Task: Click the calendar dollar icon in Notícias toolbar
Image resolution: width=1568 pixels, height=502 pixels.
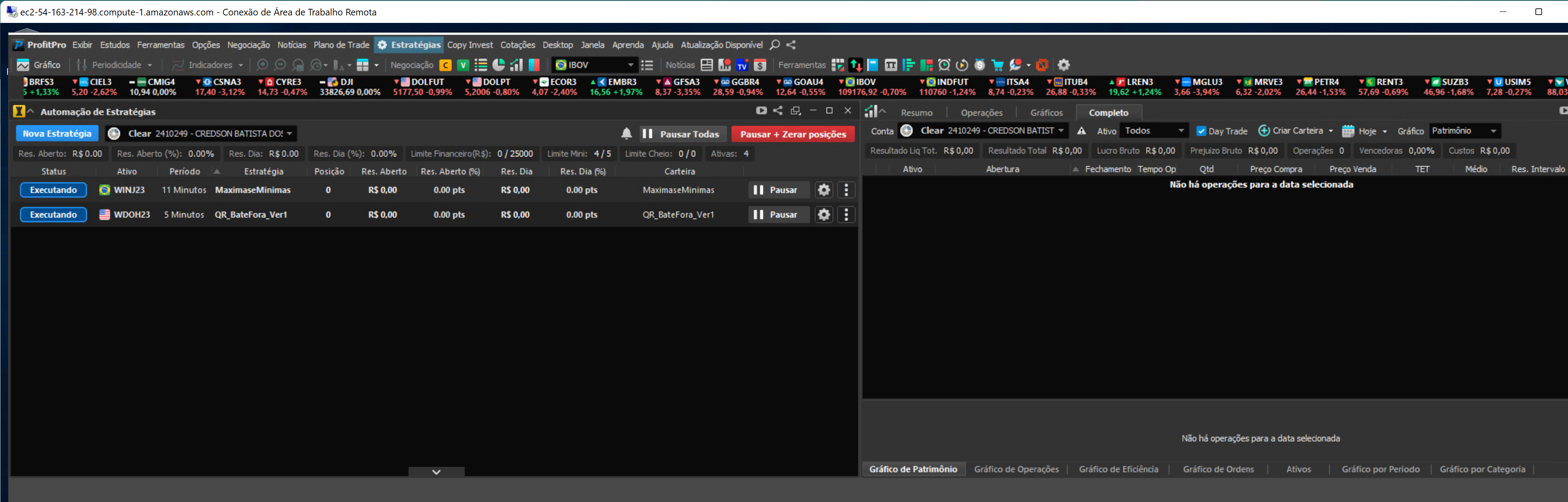Action: [x=760, y=65]
